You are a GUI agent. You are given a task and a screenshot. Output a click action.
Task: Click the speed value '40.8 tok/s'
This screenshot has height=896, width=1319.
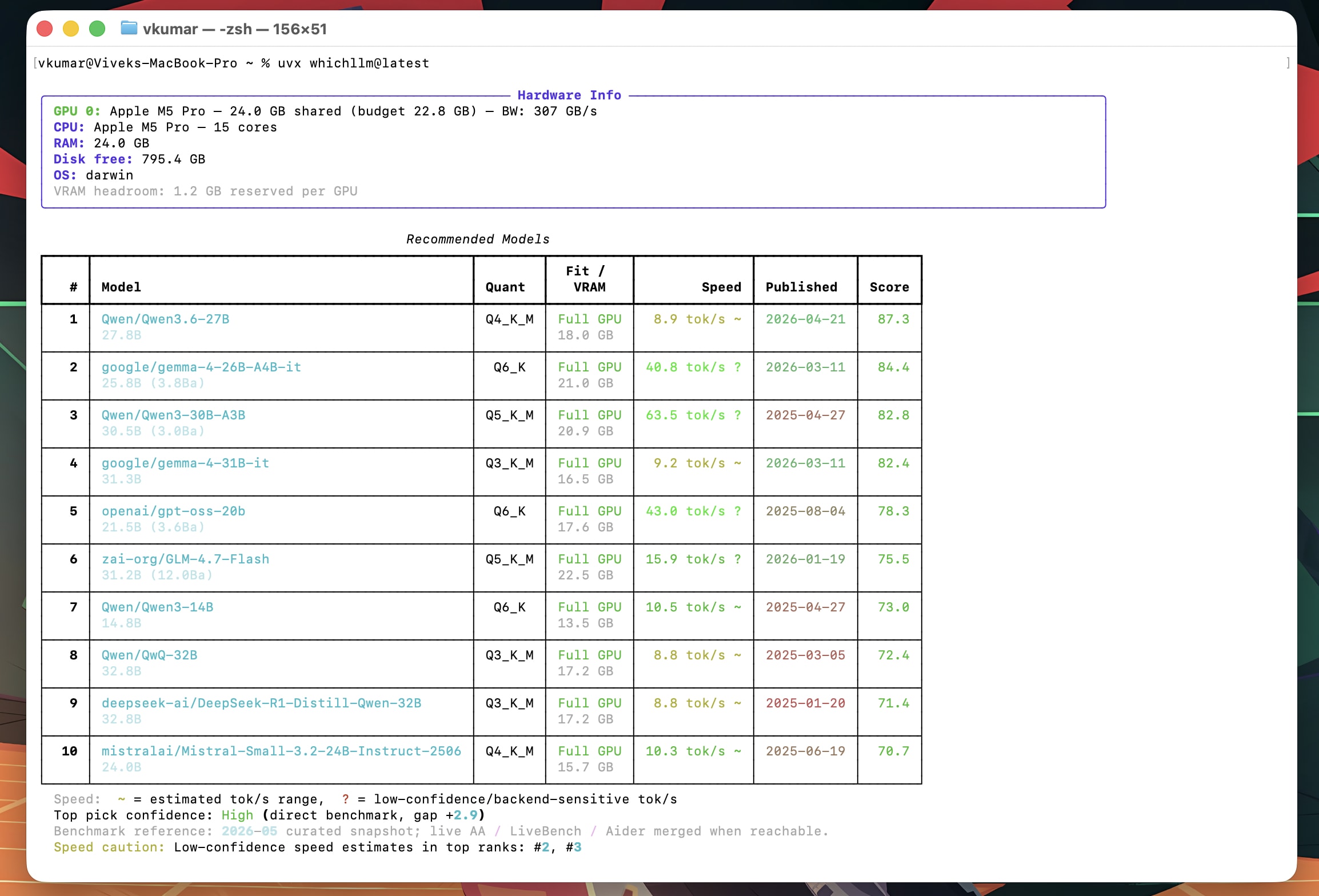tap(685, 367)
